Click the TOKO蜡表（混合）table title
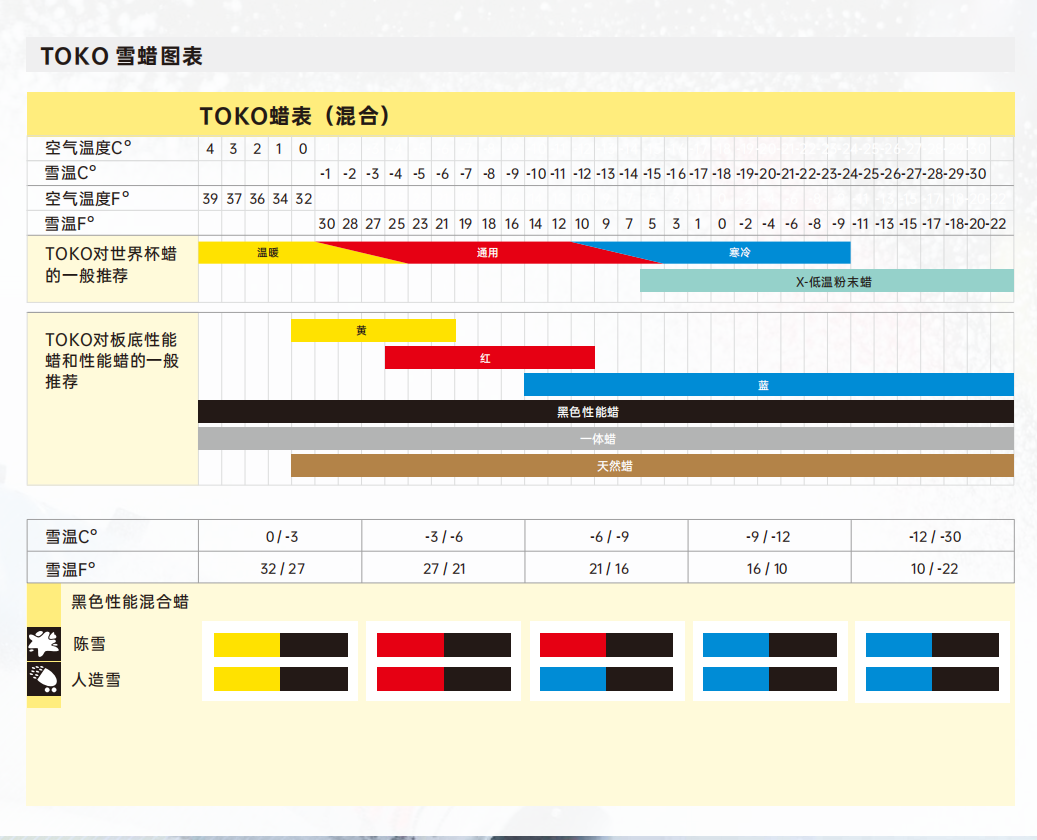The image size is (1037, 840). (x=295, y=116)
